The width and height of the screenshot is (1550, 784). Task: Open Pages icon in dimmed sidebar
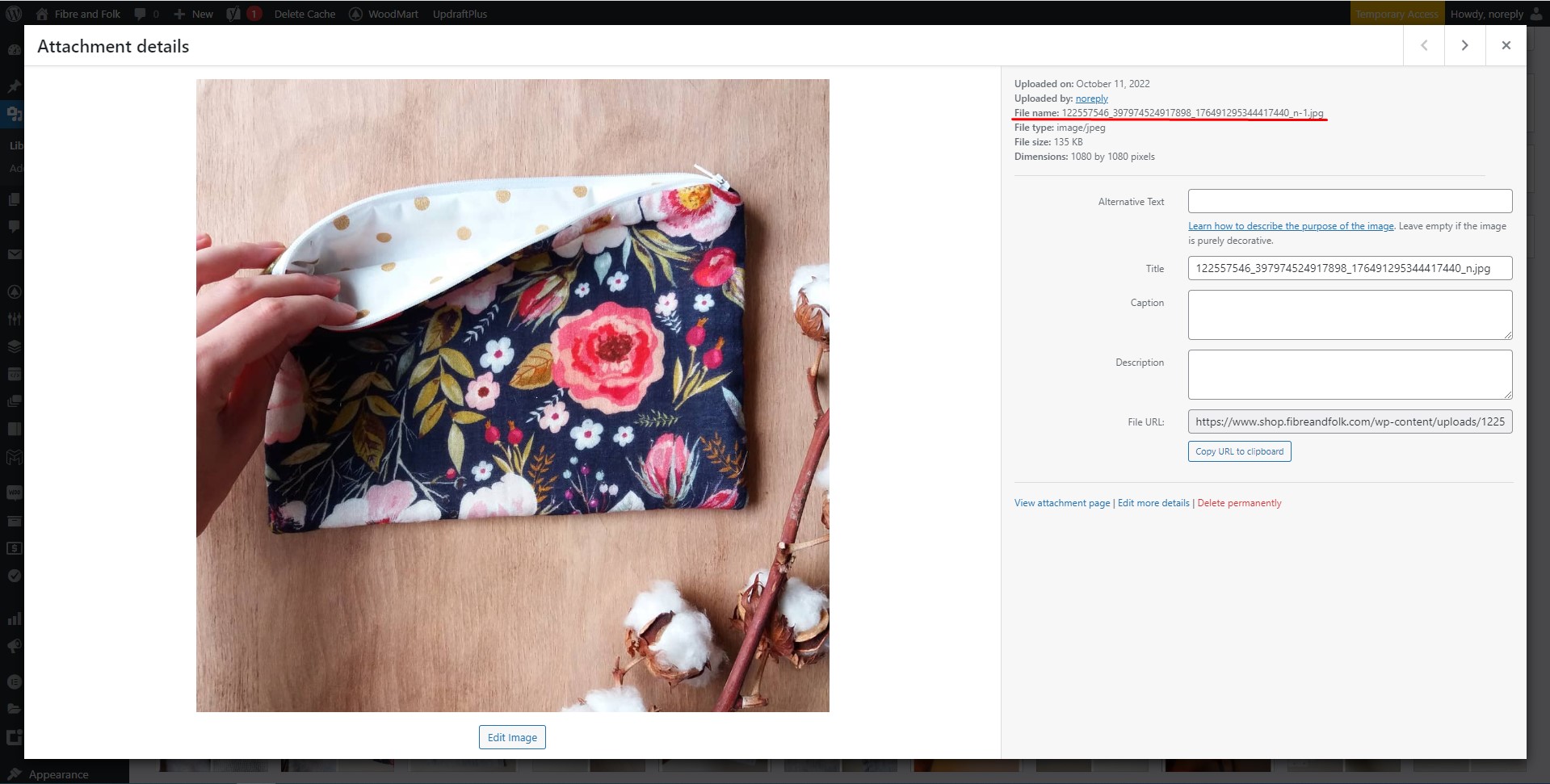pos(14,199)
